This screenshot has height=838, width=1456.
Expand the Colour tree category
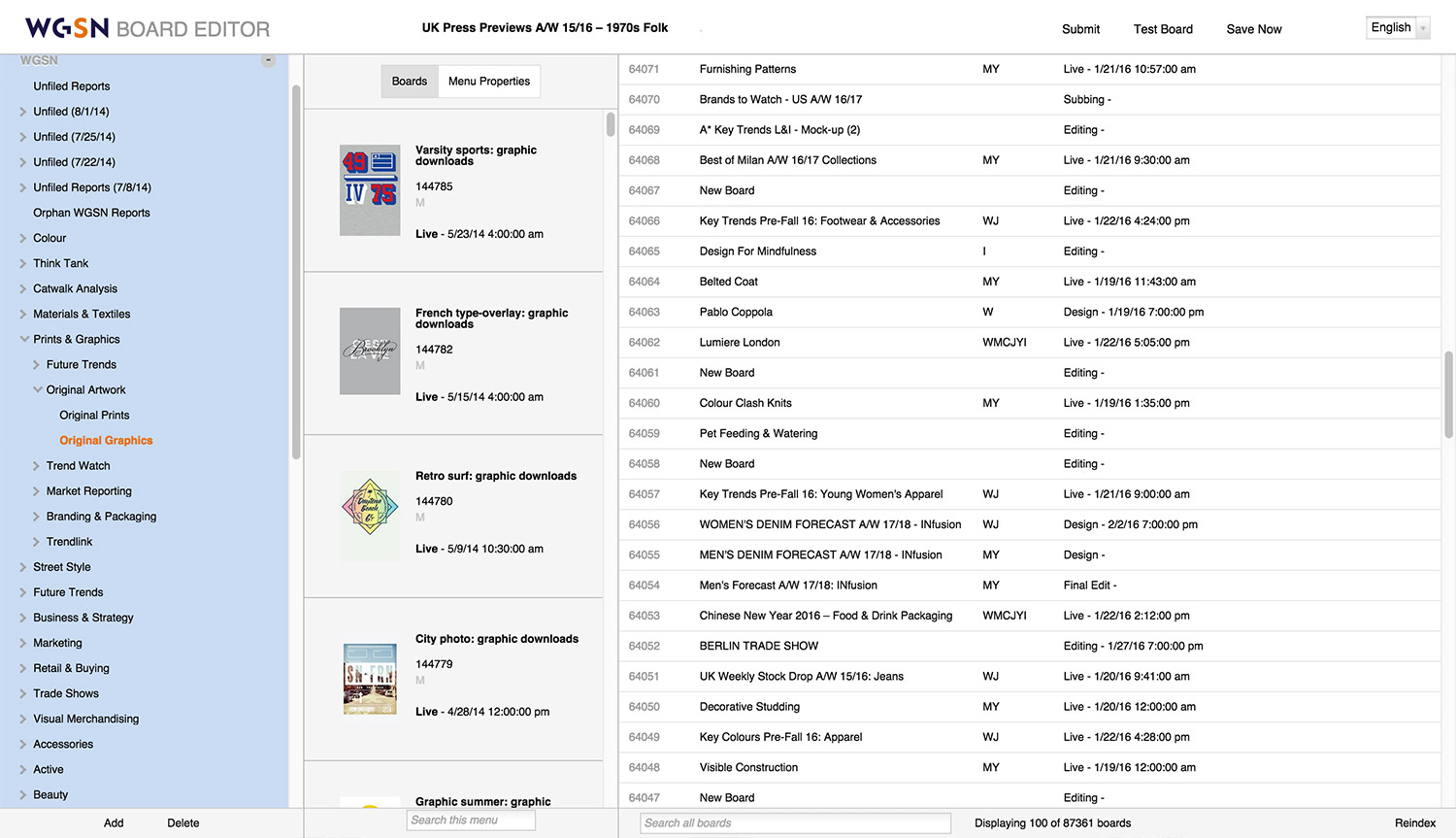point(23,238)
